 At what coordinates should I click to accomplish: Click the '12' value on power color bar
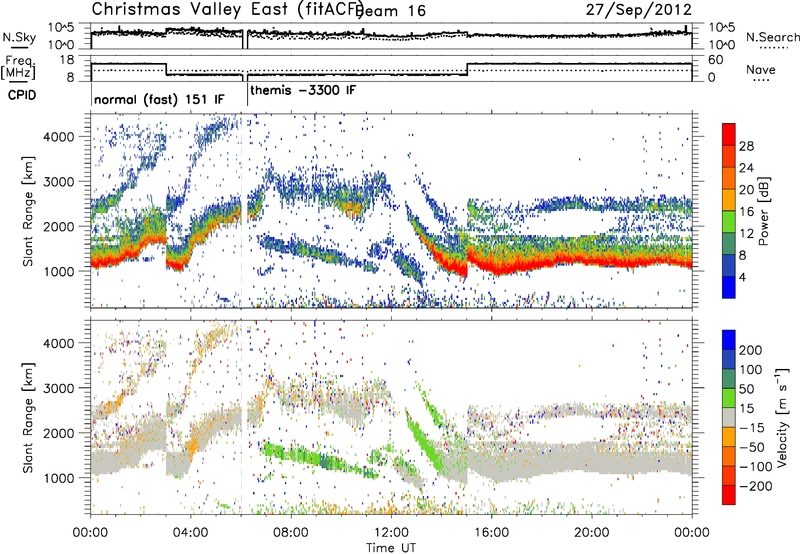[746, 234]
